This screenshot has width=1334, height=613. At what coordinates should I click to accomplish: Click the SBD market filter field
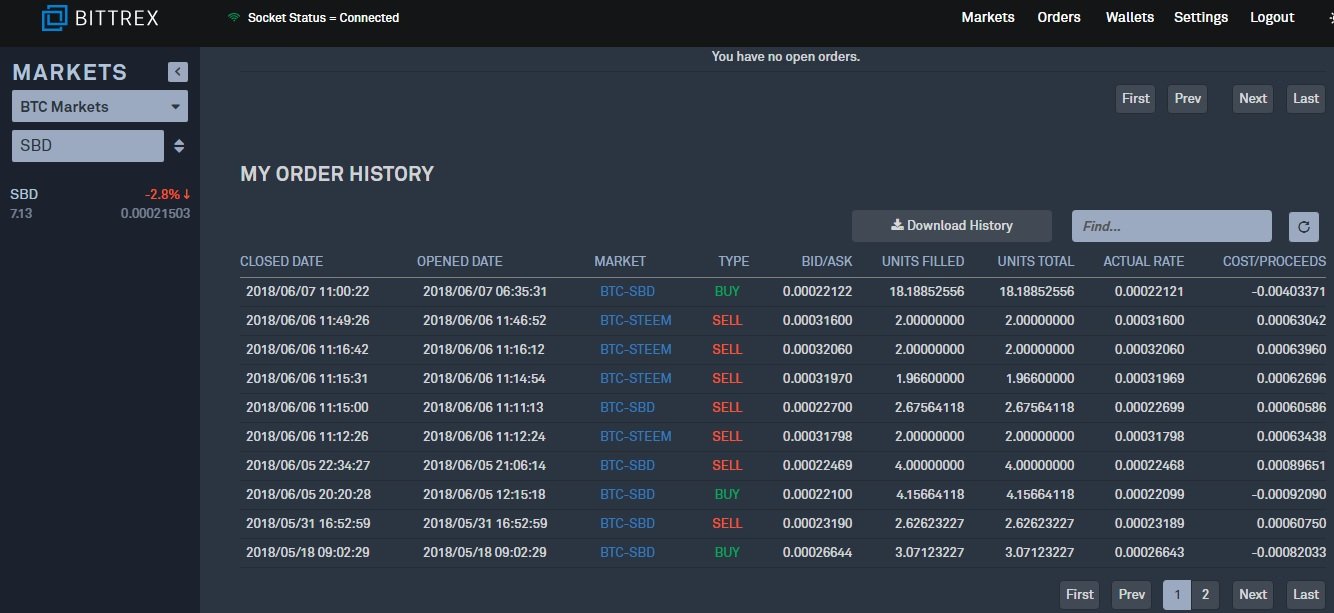click(x=88, y=146)
